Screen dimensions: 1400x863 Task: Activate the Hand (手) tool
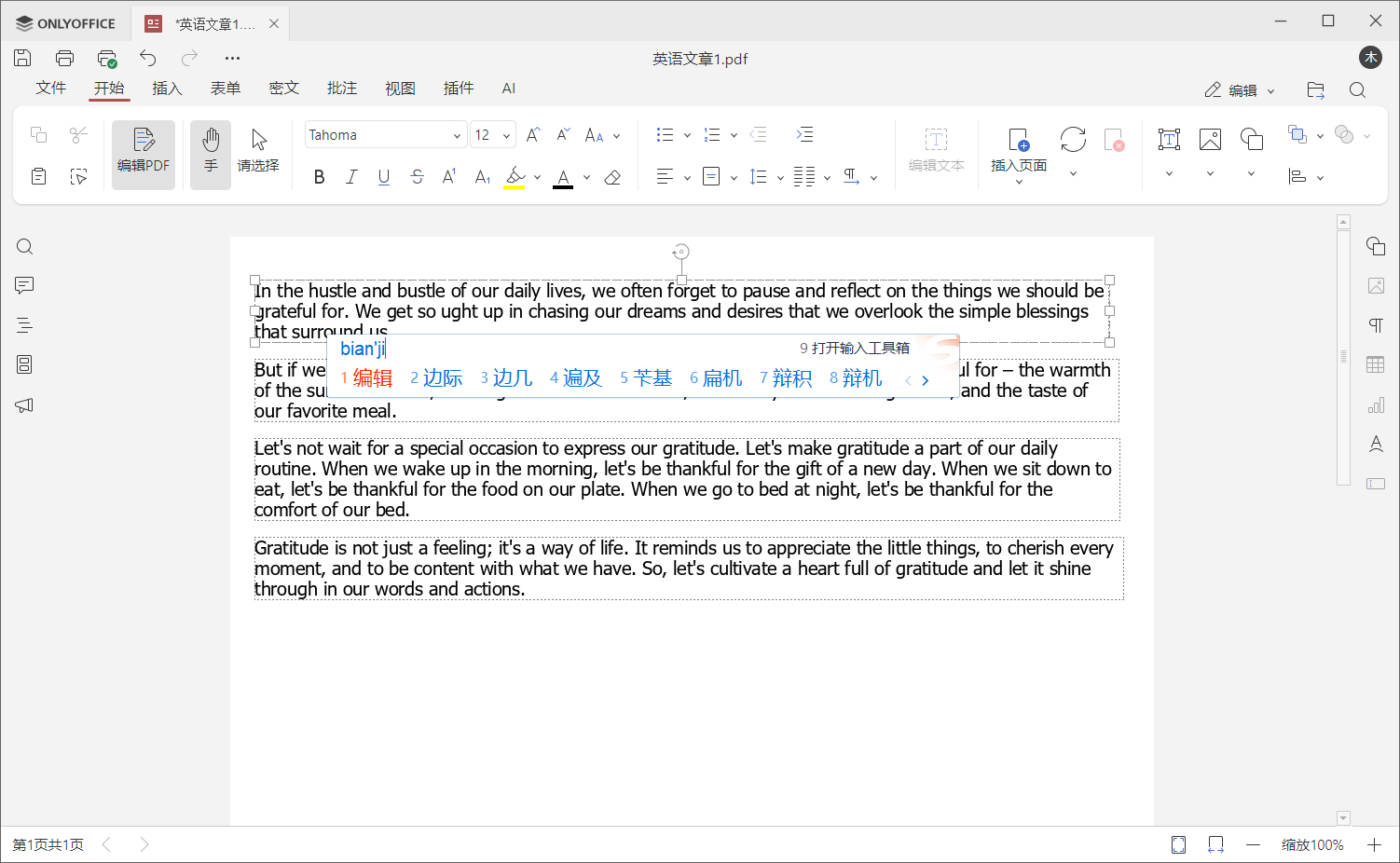(x=210, y=154)
